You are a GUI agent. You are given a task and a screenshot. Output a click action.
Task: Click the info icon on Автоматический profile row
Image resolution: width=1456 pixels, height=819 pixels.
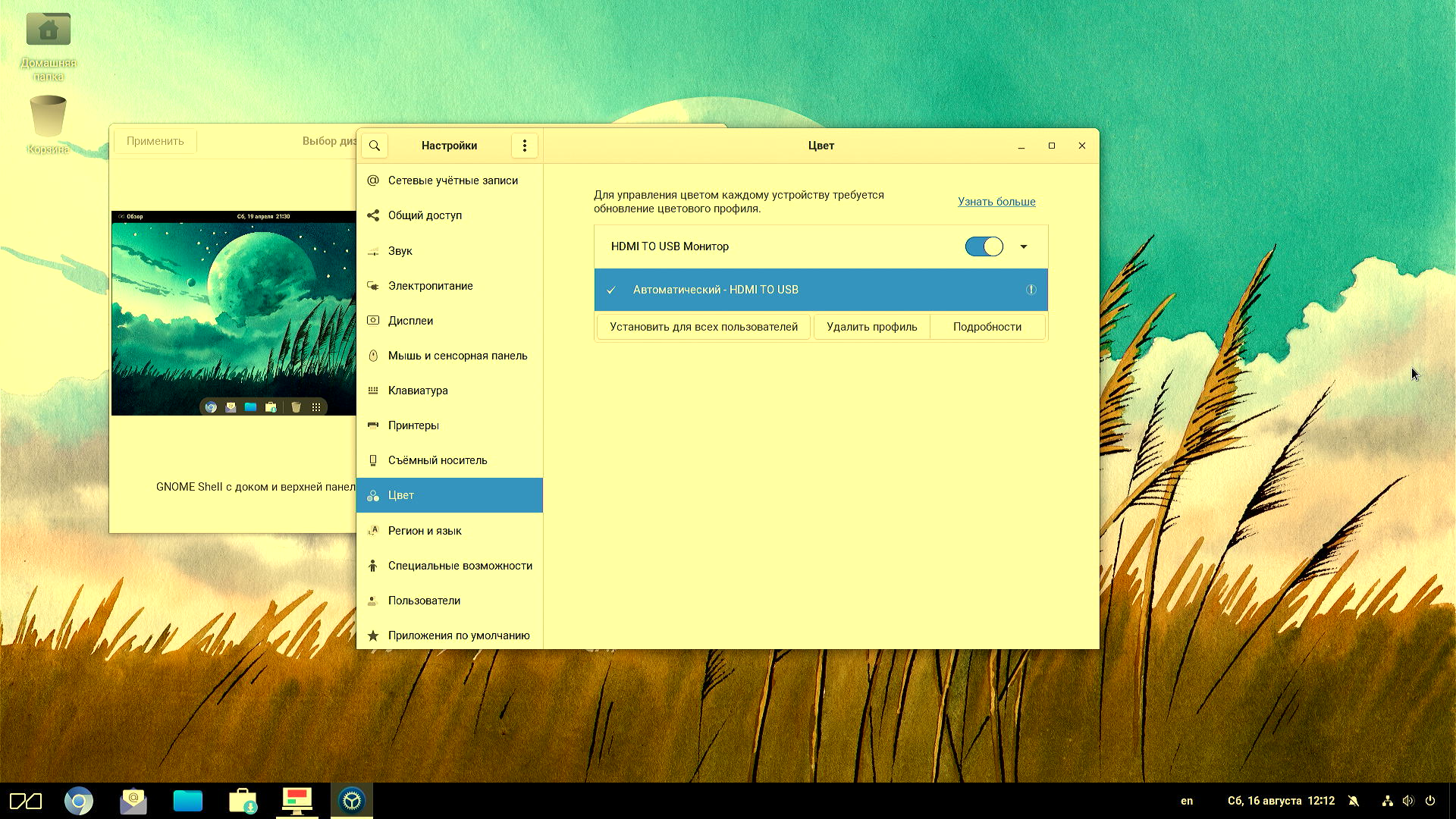[1031, 290]
